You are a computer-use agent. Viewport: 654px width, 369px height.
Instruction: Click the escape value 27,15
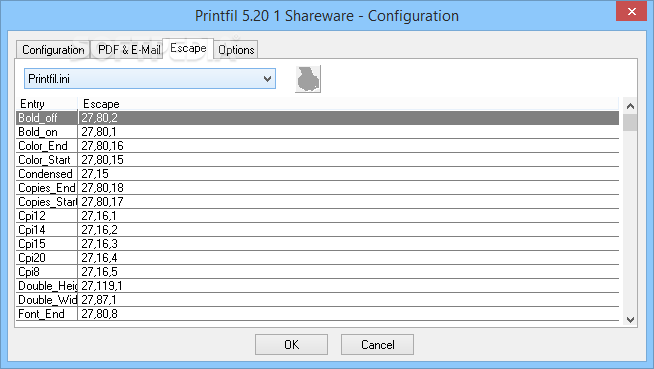[x=95, y=174]
